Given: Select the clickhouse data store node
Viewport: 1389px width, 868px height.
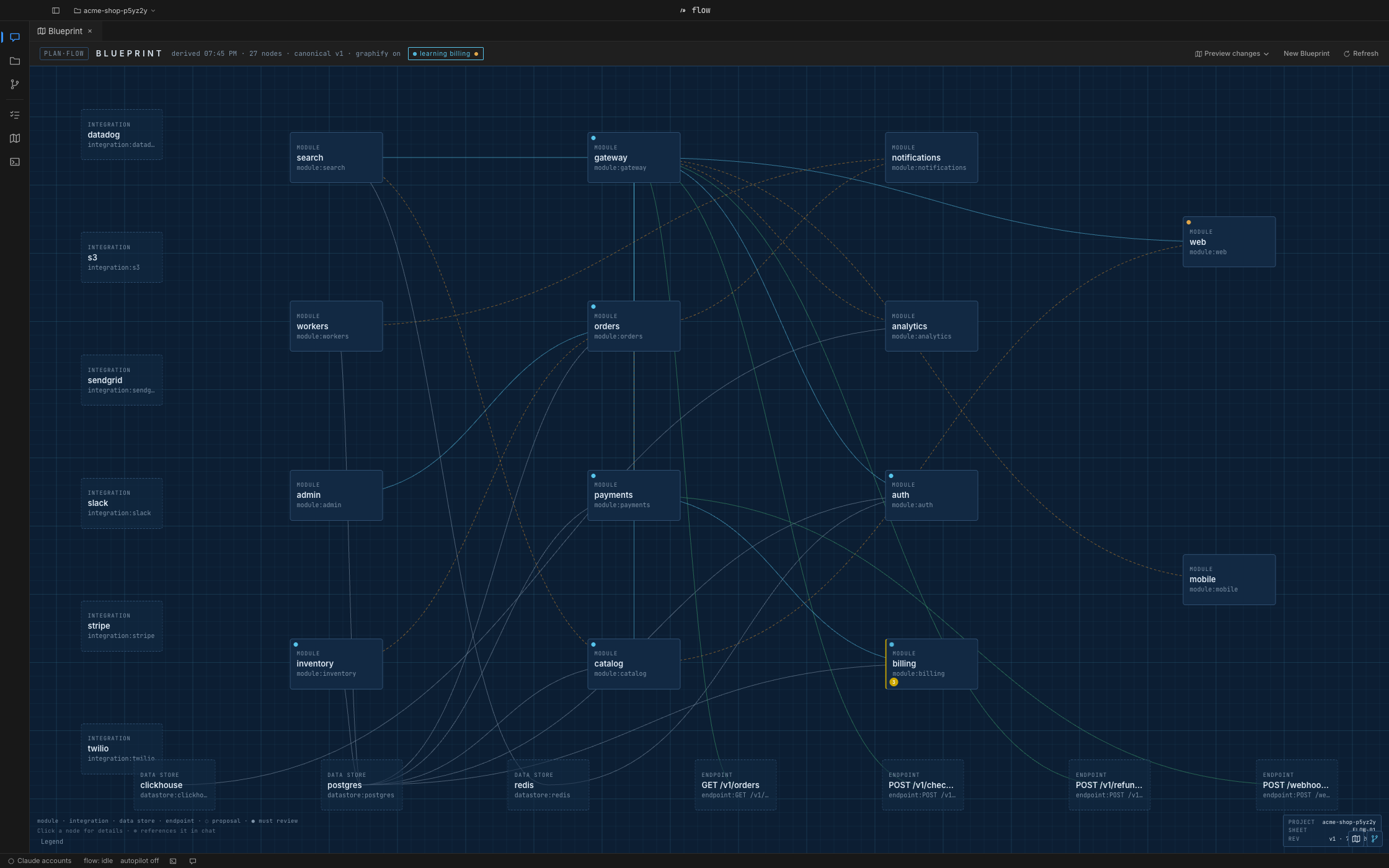Looking at the screenshot, I should click(x=174, y=785).
